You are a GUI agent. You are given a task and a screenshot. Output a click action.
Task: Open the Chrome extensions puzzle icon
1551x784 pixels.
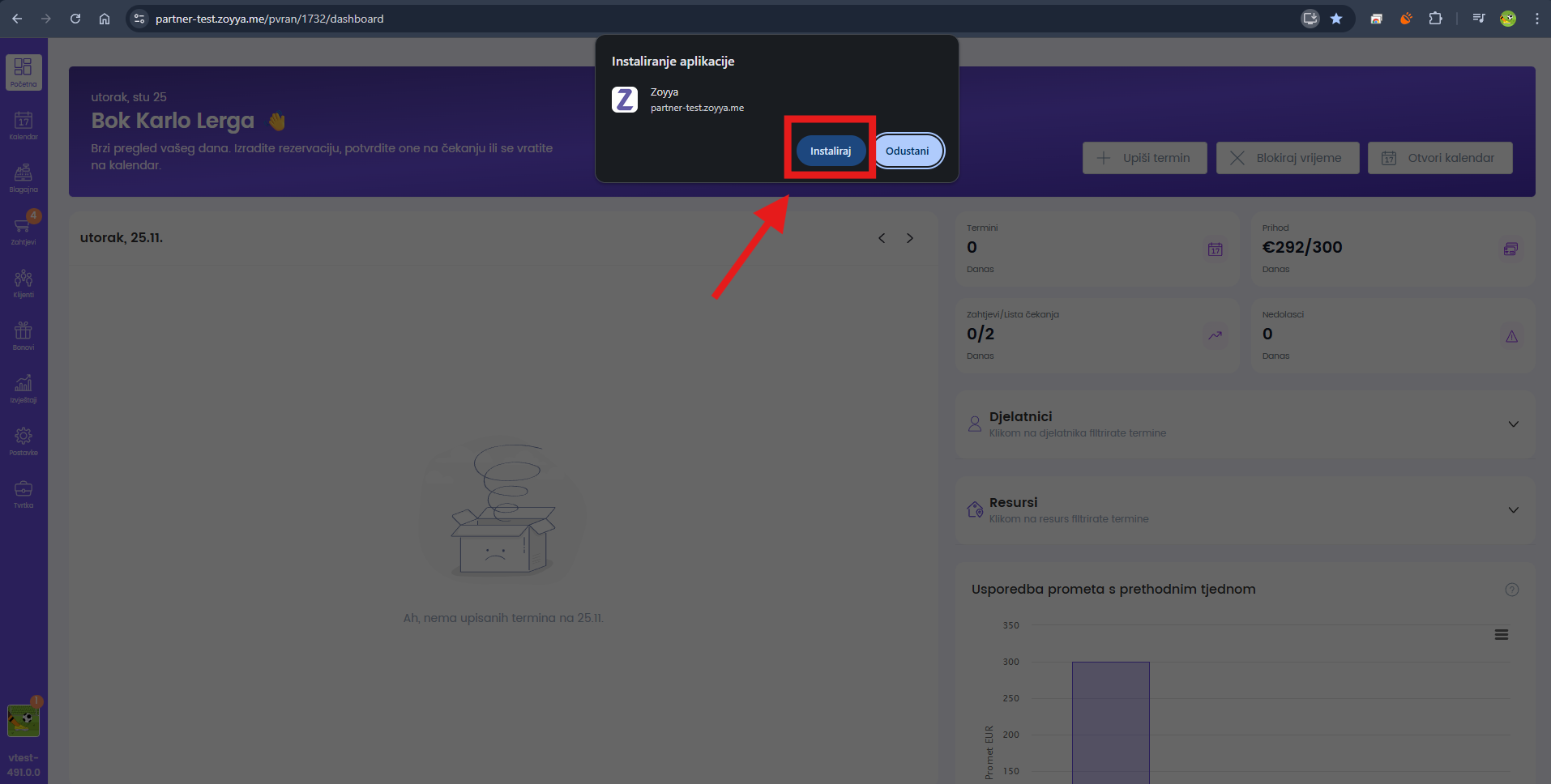click(x=1435, y=19)
